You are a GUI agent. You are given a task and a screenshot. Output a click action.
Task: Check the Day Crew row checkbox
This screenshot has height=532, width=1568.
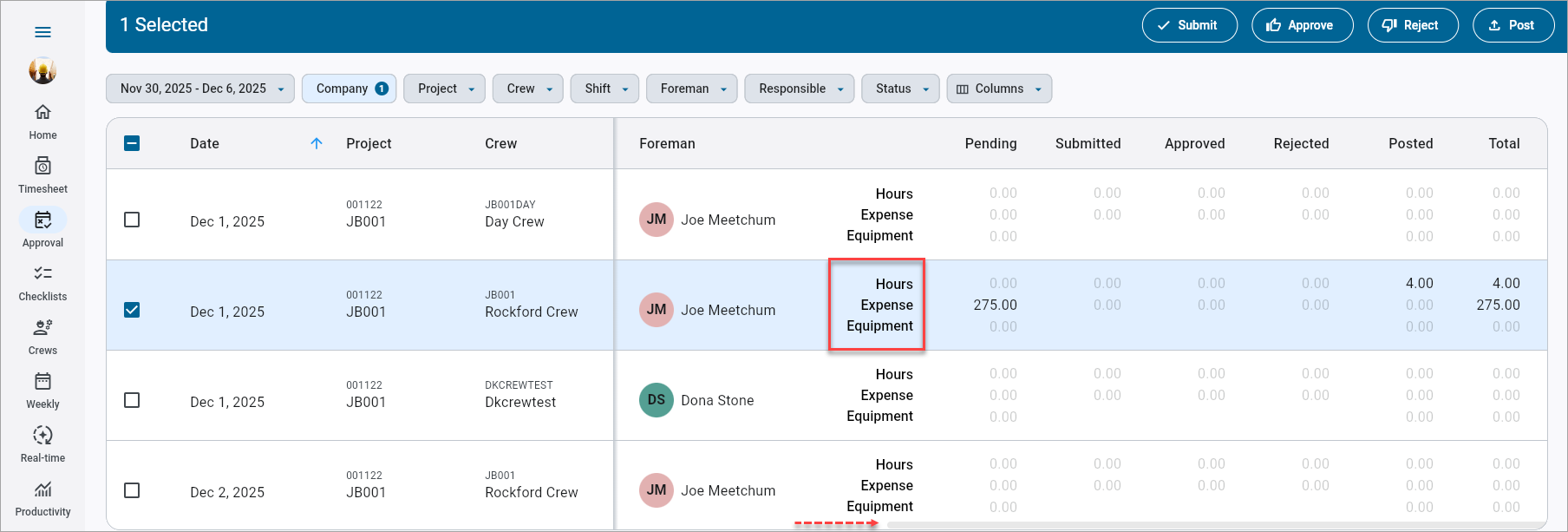pos(132,220)
